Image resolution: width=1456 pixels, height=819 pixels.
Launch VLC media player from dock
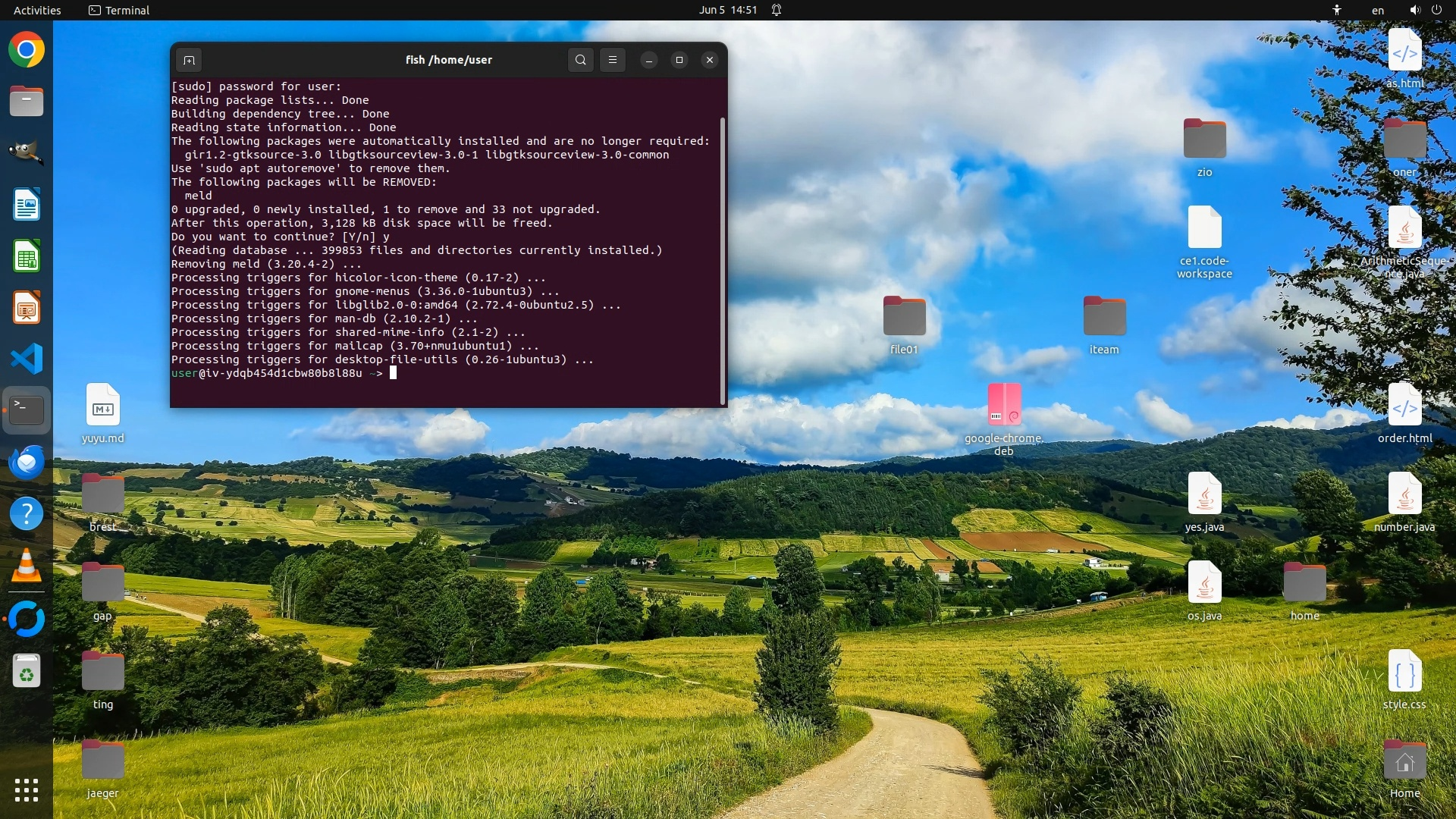(x=27, y=566)
